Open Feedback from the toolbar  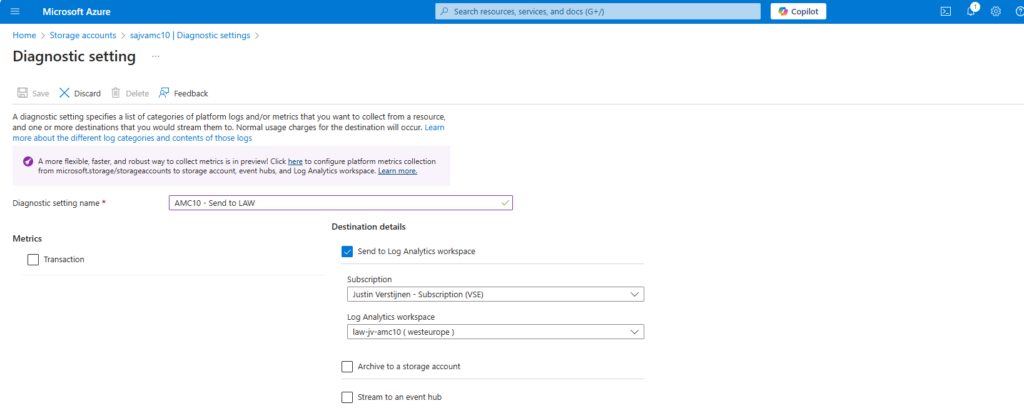[x=183, y=93]
